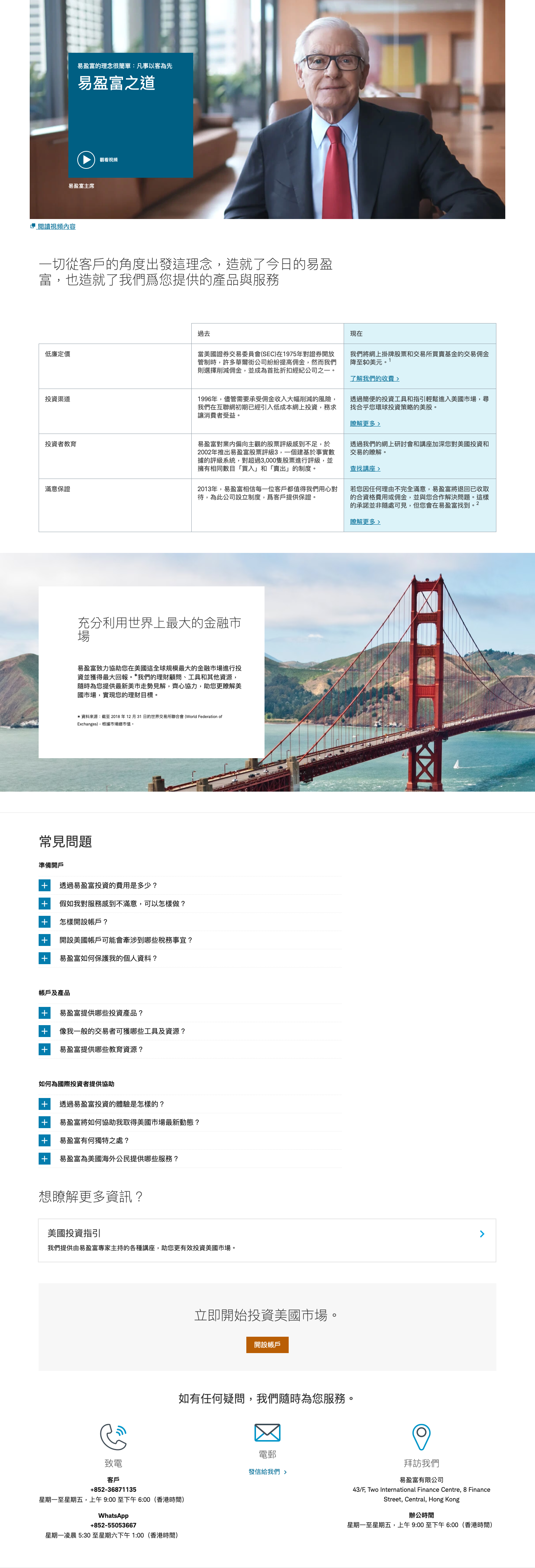This screenshot has height=1568, width=535.
Task: Open the 閱讀視頻內容 transcript link
Action: [56, 226]
